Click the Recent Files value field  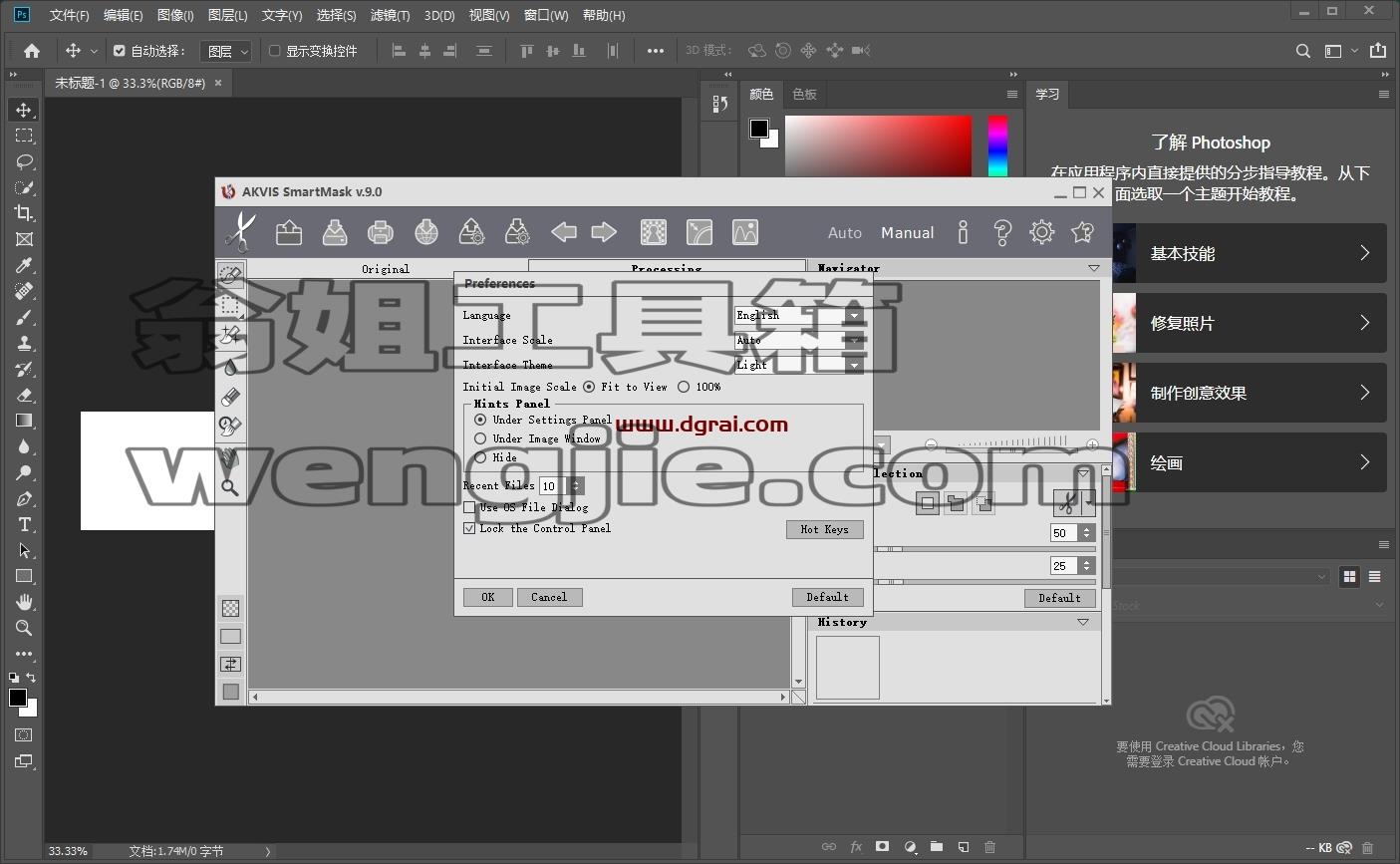tap(553, 485)
